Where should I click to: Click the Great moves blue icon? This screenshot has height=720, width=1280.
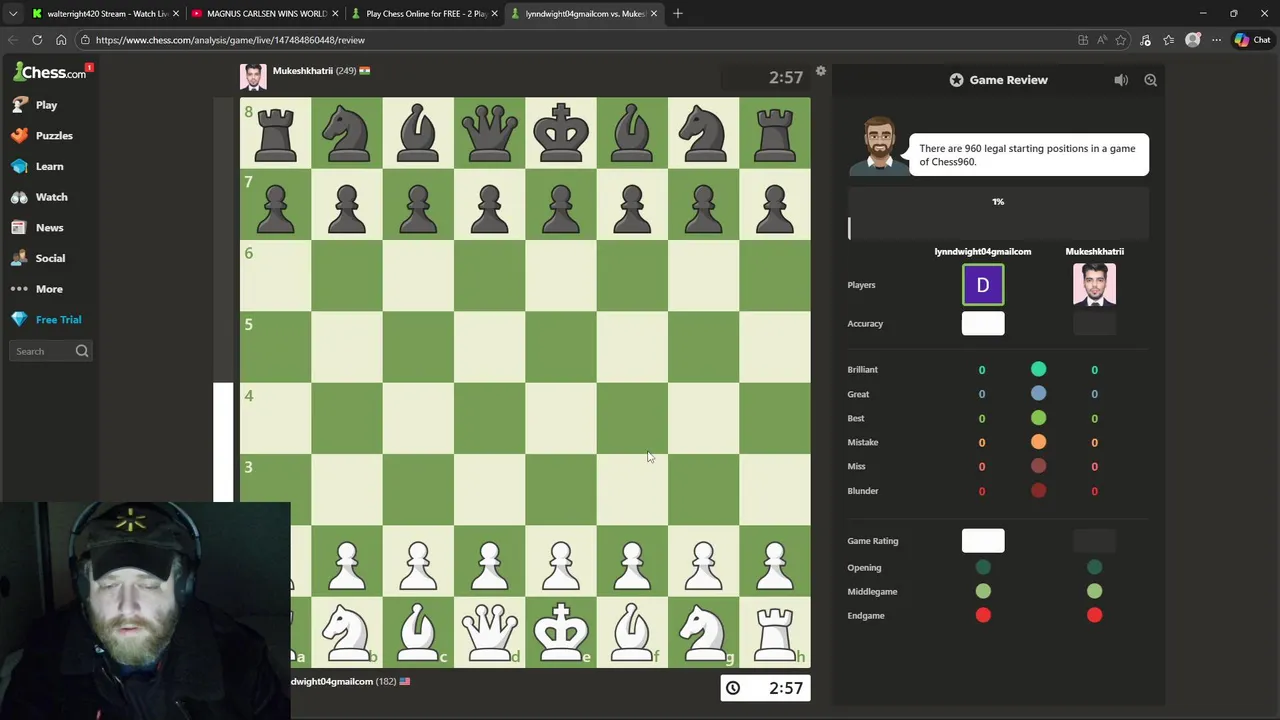click(1038, 394)
